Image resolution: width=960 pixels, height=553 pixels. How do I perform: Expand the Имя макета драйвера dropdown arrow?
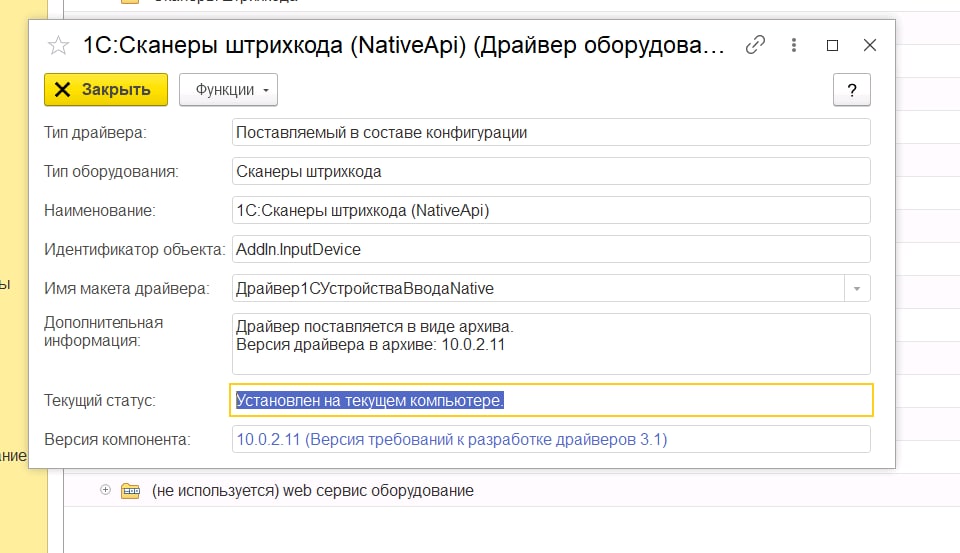pyautogui.click(x=857, y=289)
